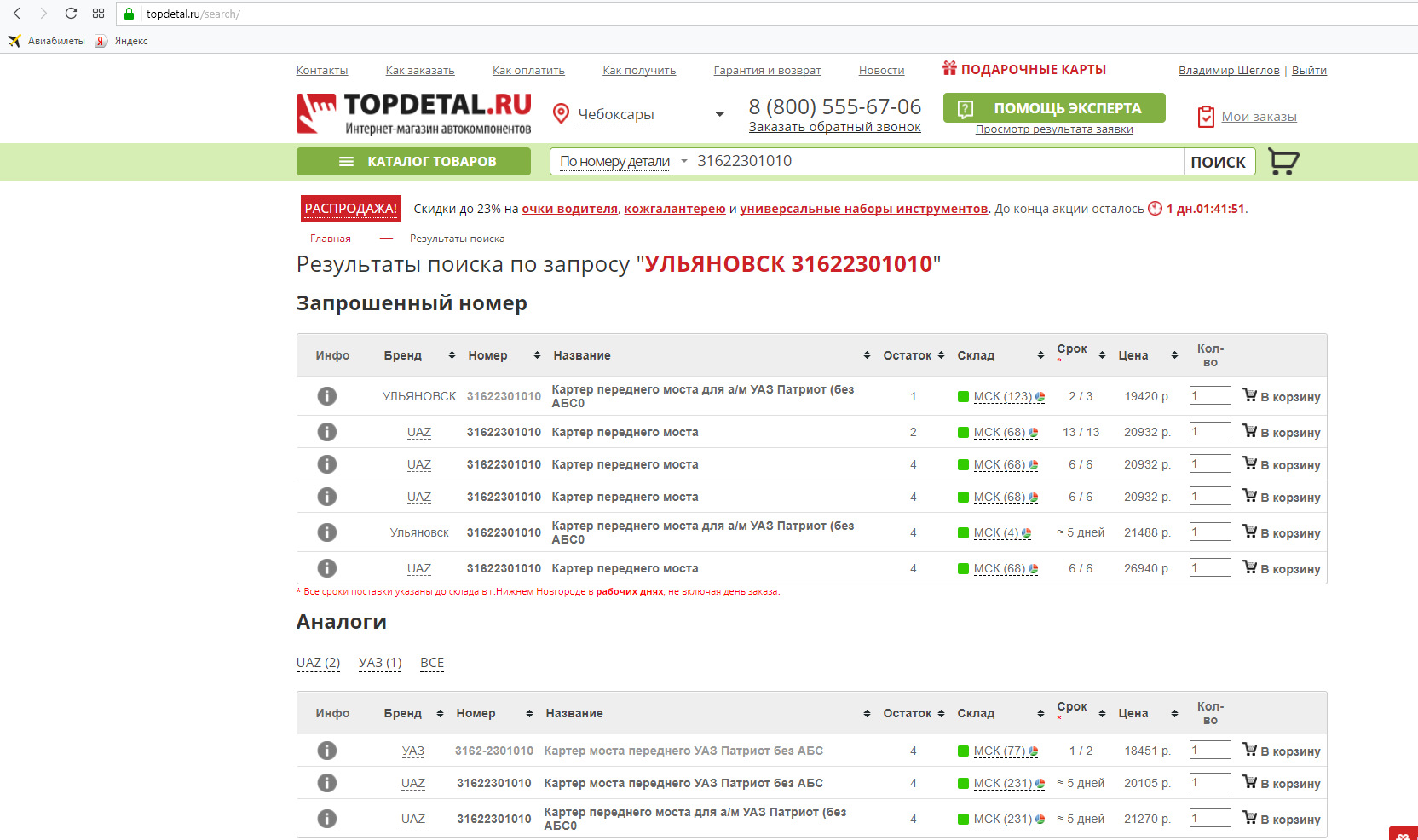Image resolution: width=1418 pixels, height=840 pixels.
Task: Click the очки водителя sale link
Action: click(x=569, y=209)
